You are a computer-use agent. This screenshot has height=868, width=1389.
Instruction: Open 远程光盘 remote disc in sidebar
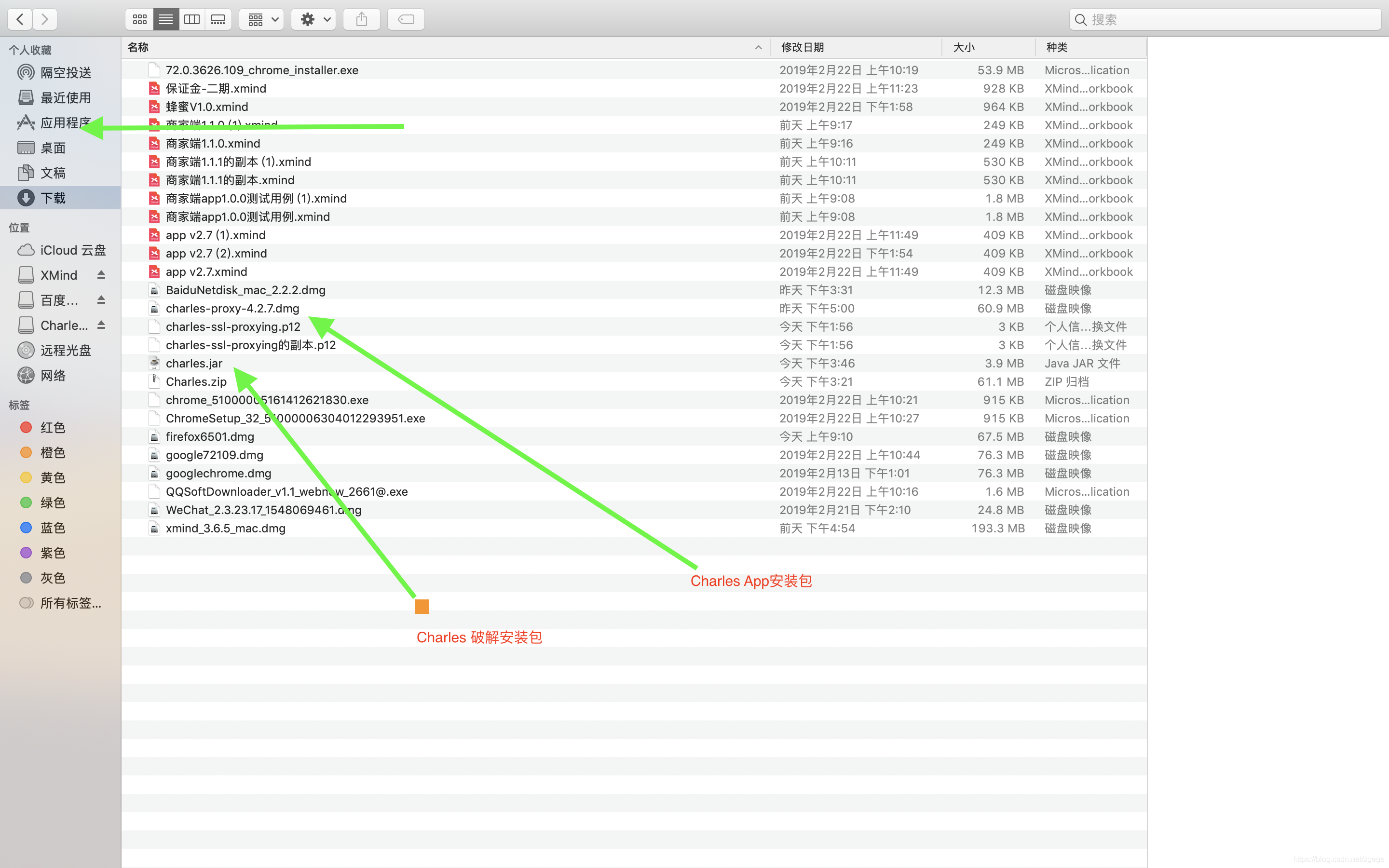pyautogui.click(x=60, y=350)
